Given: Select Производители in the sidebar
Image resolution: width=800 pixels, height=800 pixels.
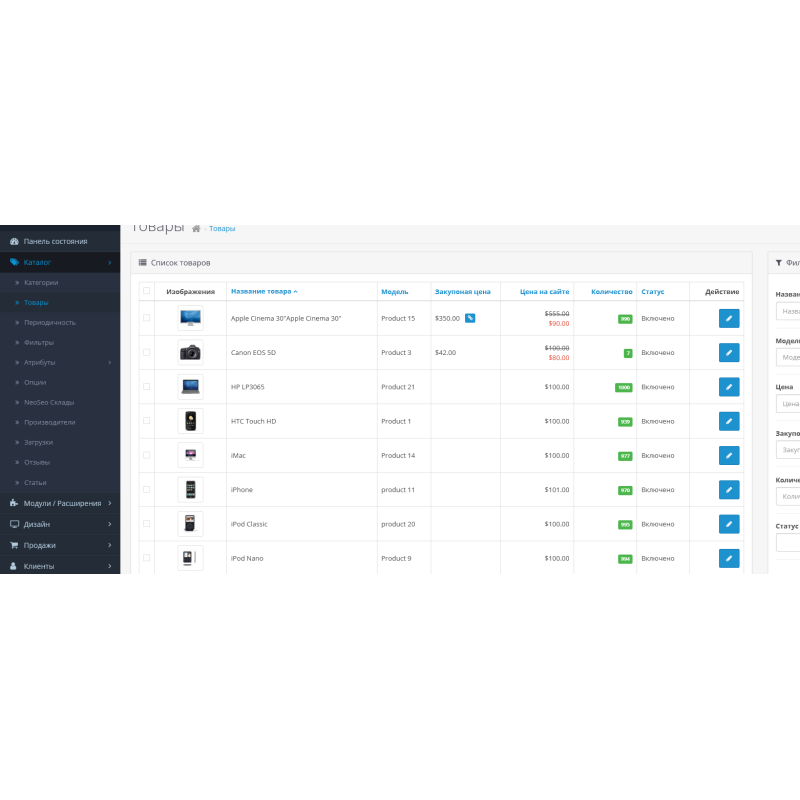Looking at the screenshot, I should point(49,422).
